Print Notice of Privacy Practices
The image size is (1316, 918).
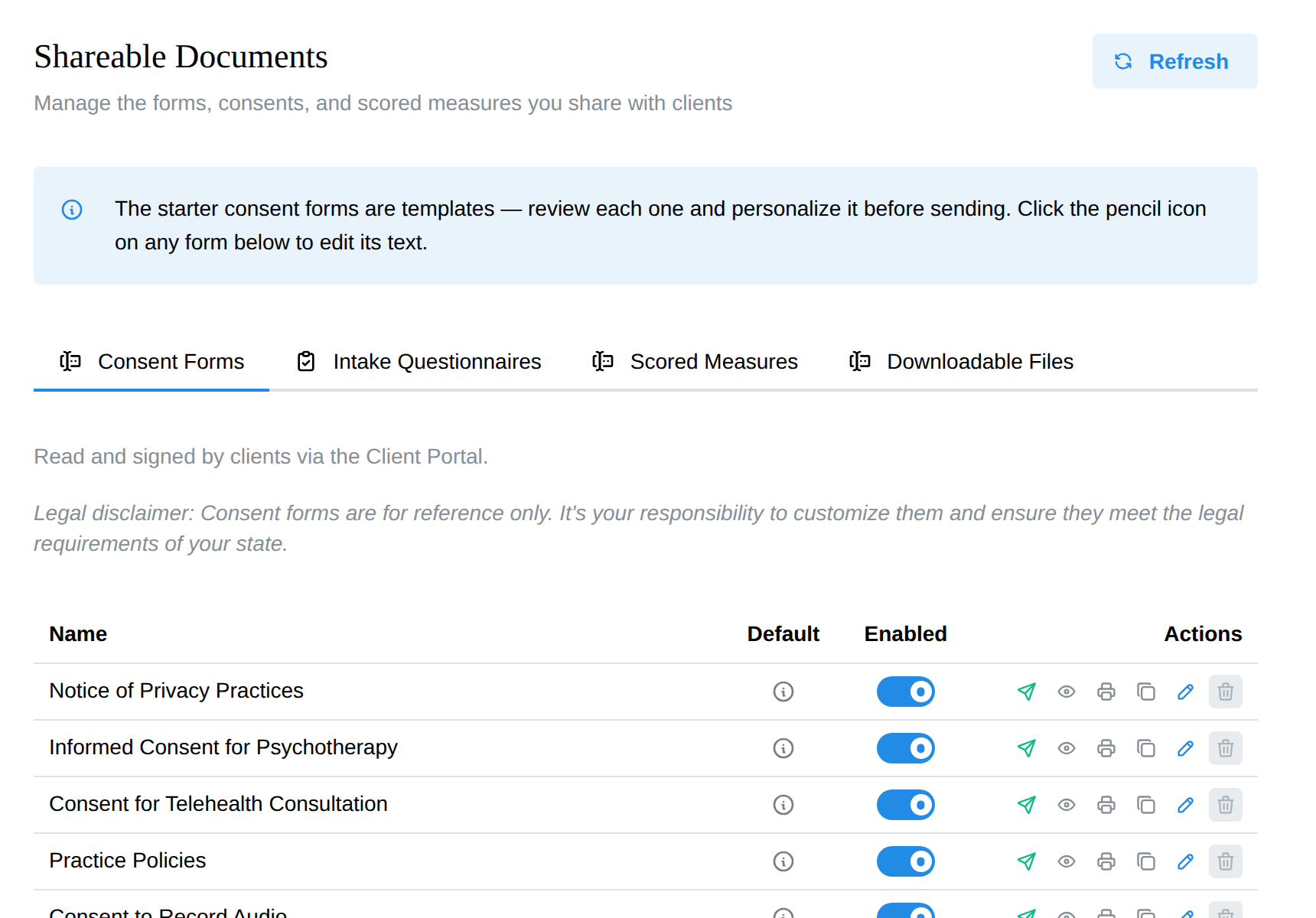click(1106, 692)
